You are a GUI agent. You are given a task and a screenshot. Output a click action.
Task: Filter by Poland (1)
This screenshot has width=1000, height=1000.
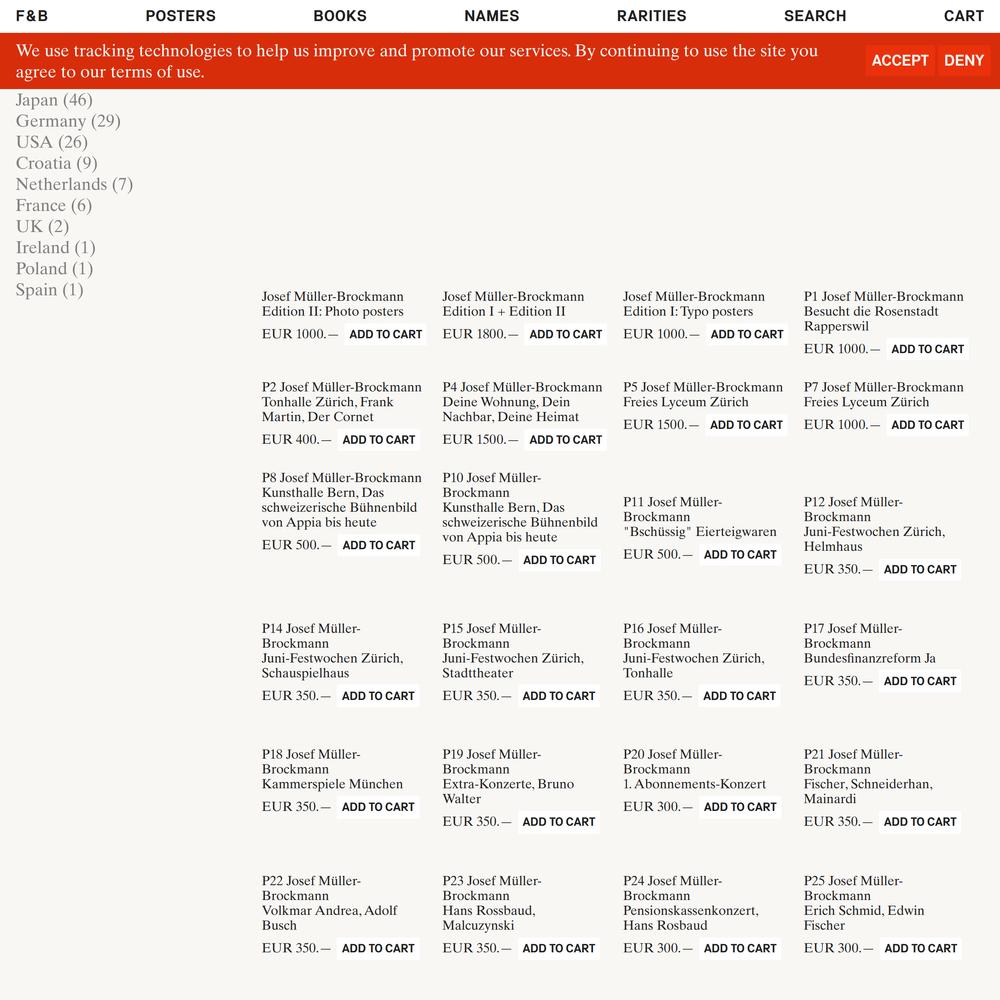point(54,268)
